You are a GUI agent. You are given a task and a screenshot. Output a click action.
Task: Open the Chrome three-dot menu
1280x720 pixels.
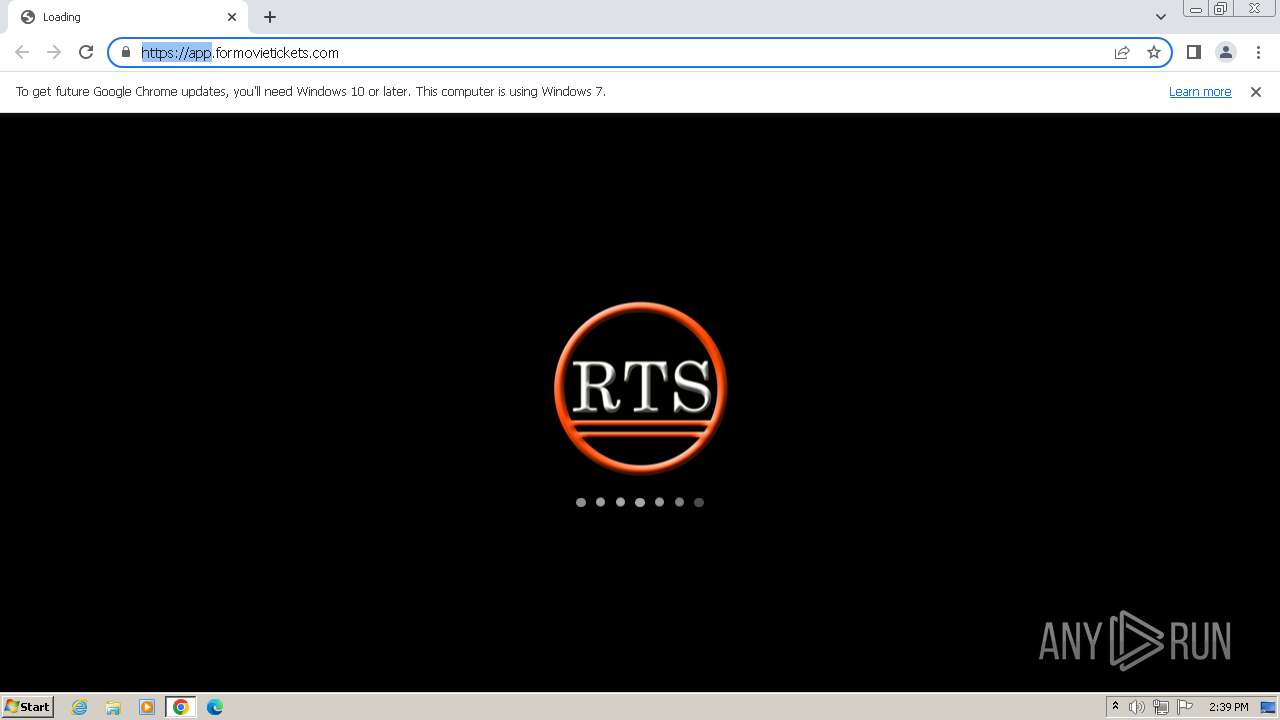pos(1259,52)
